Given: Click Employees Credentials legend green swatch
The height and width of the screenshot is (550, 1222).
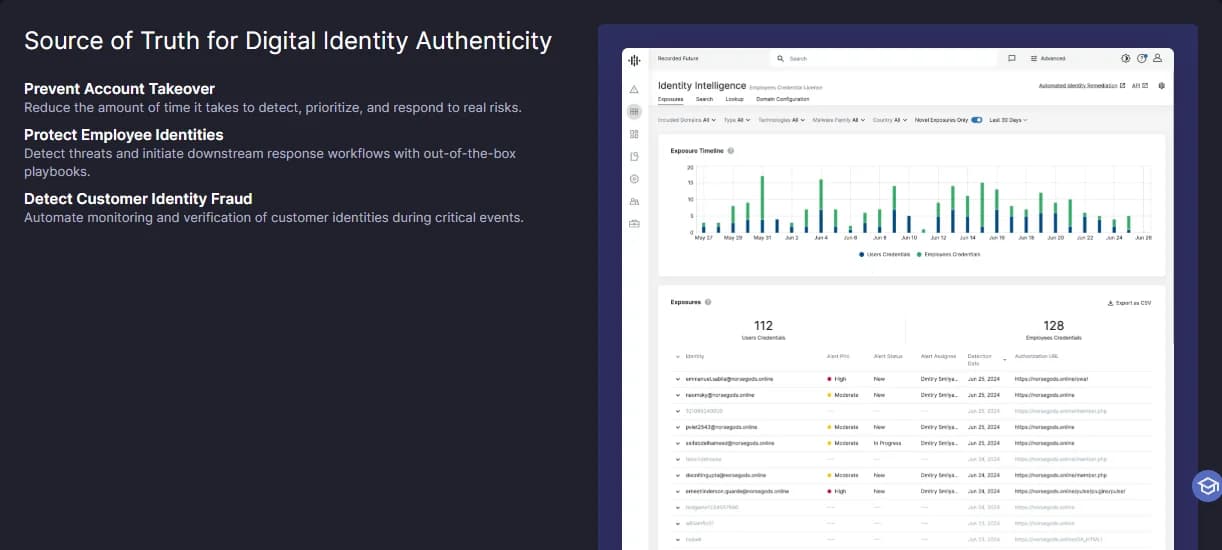Looking at the screenshot, I should 918,254.
